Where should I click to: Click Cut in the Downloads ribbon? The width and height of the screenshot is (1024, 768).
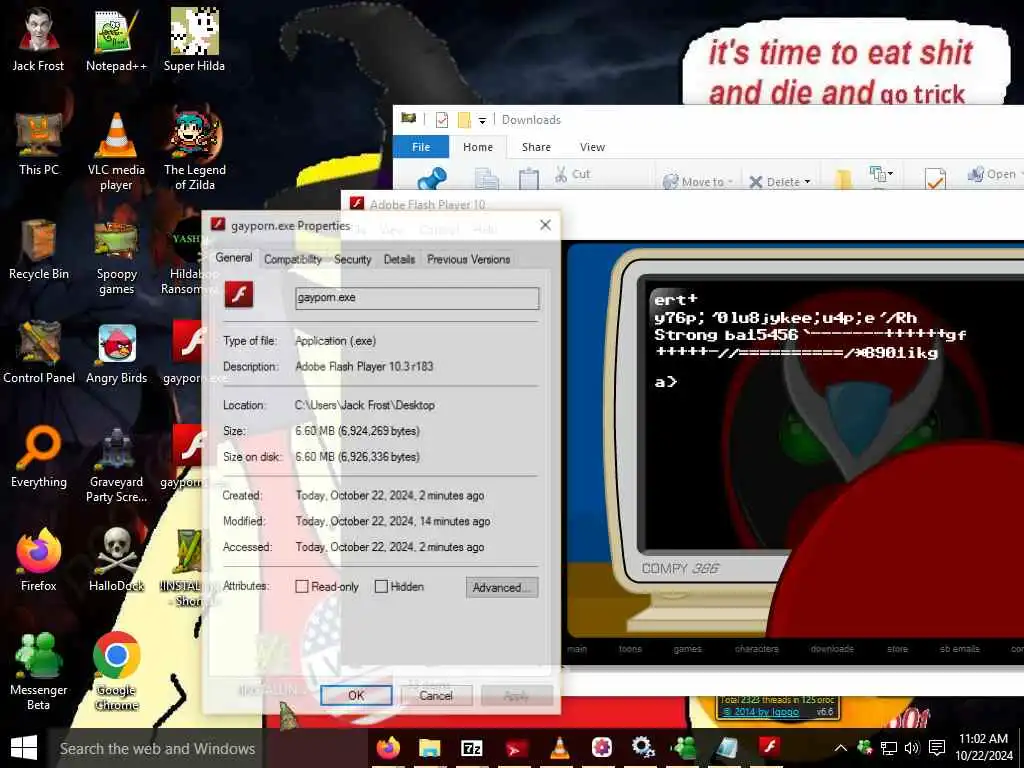[572, 174]
